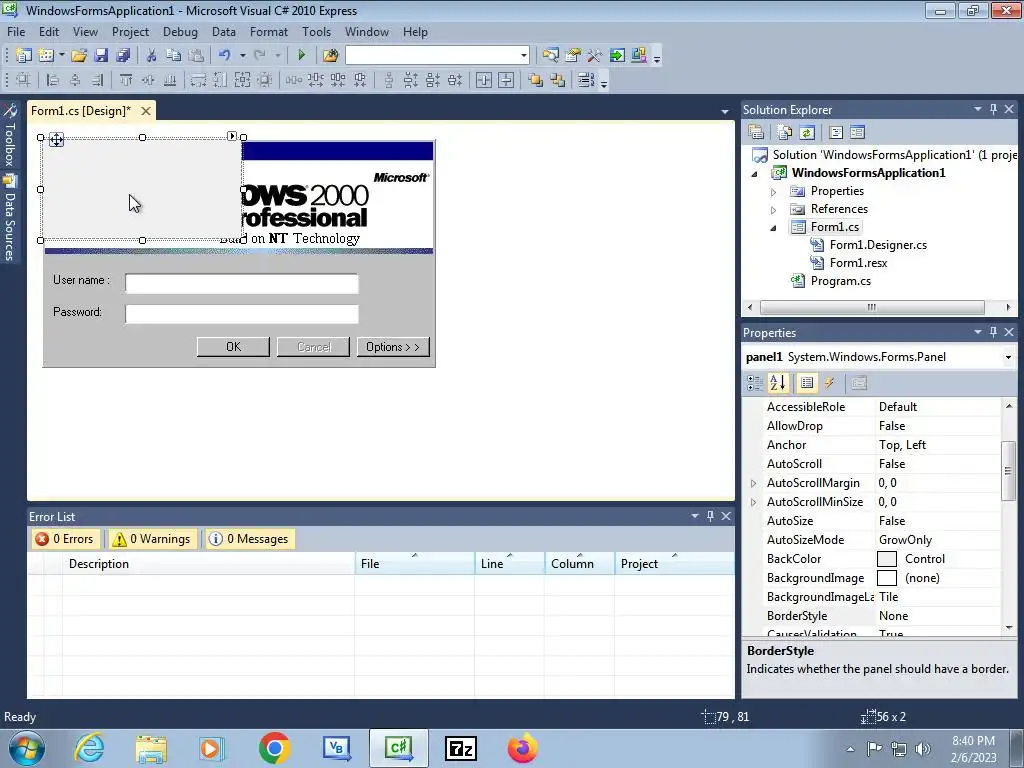The width and height of the screenshot is (1024, 768).
Task: Click the Open File folder icon
Action: 79,56
